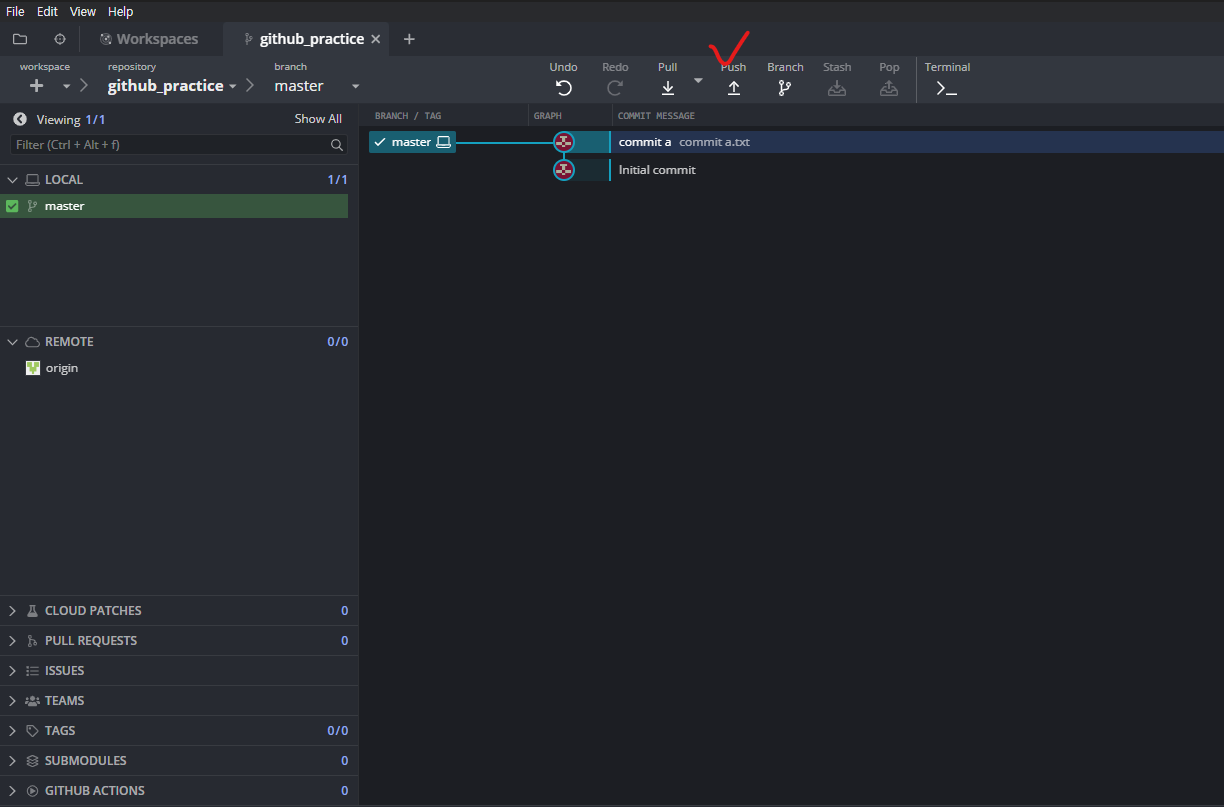
Task: Select the github_practice tab
Action: coord(304,39)
